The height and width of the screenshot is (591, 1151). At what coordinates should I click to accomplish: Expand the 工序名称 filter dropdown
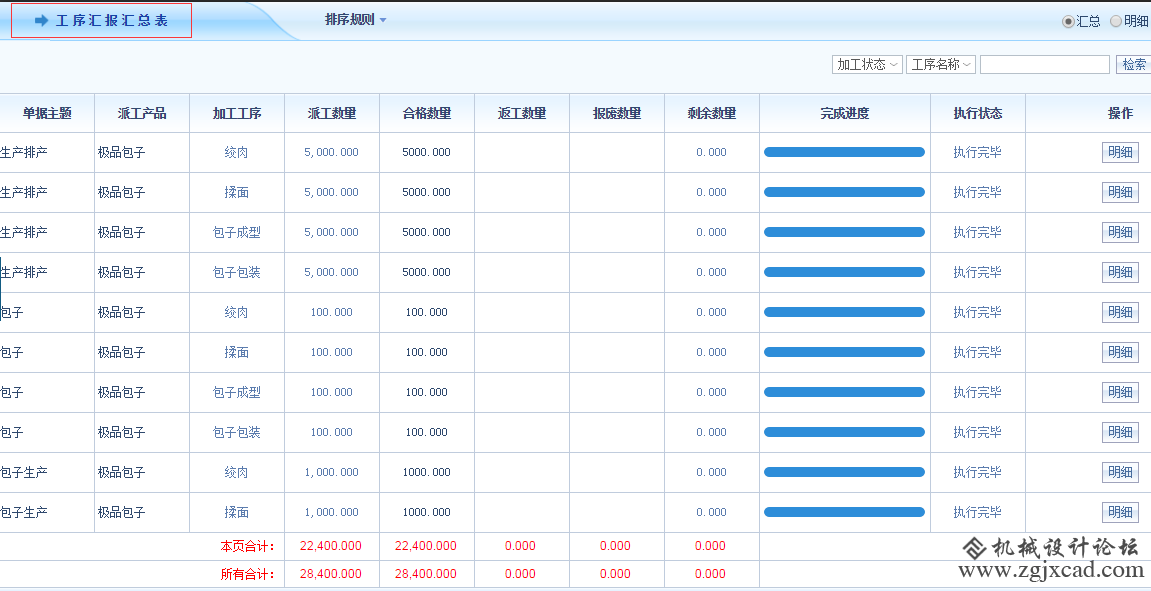click(x=941, y=65)
